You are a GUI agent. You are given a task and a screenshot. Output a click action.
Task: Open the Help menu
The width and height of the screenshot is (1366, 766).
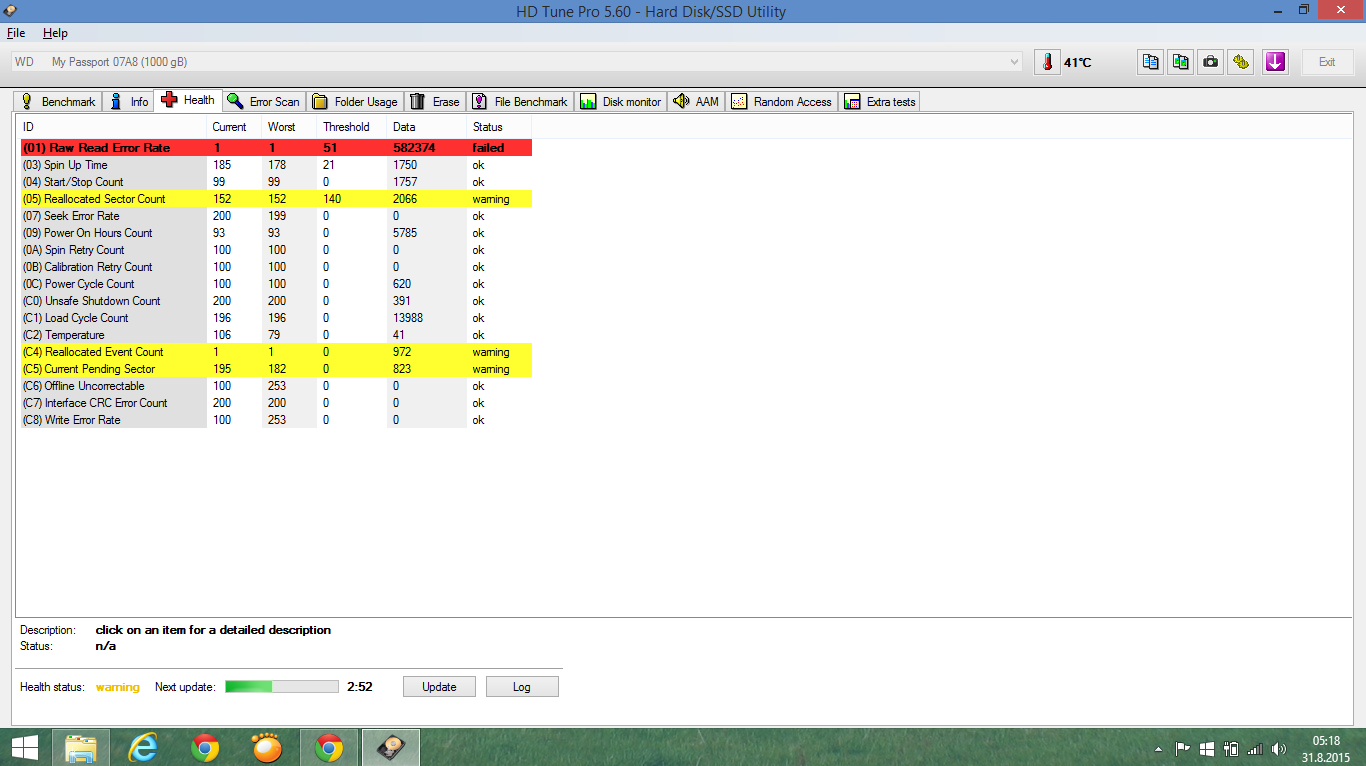pos(55,33)
